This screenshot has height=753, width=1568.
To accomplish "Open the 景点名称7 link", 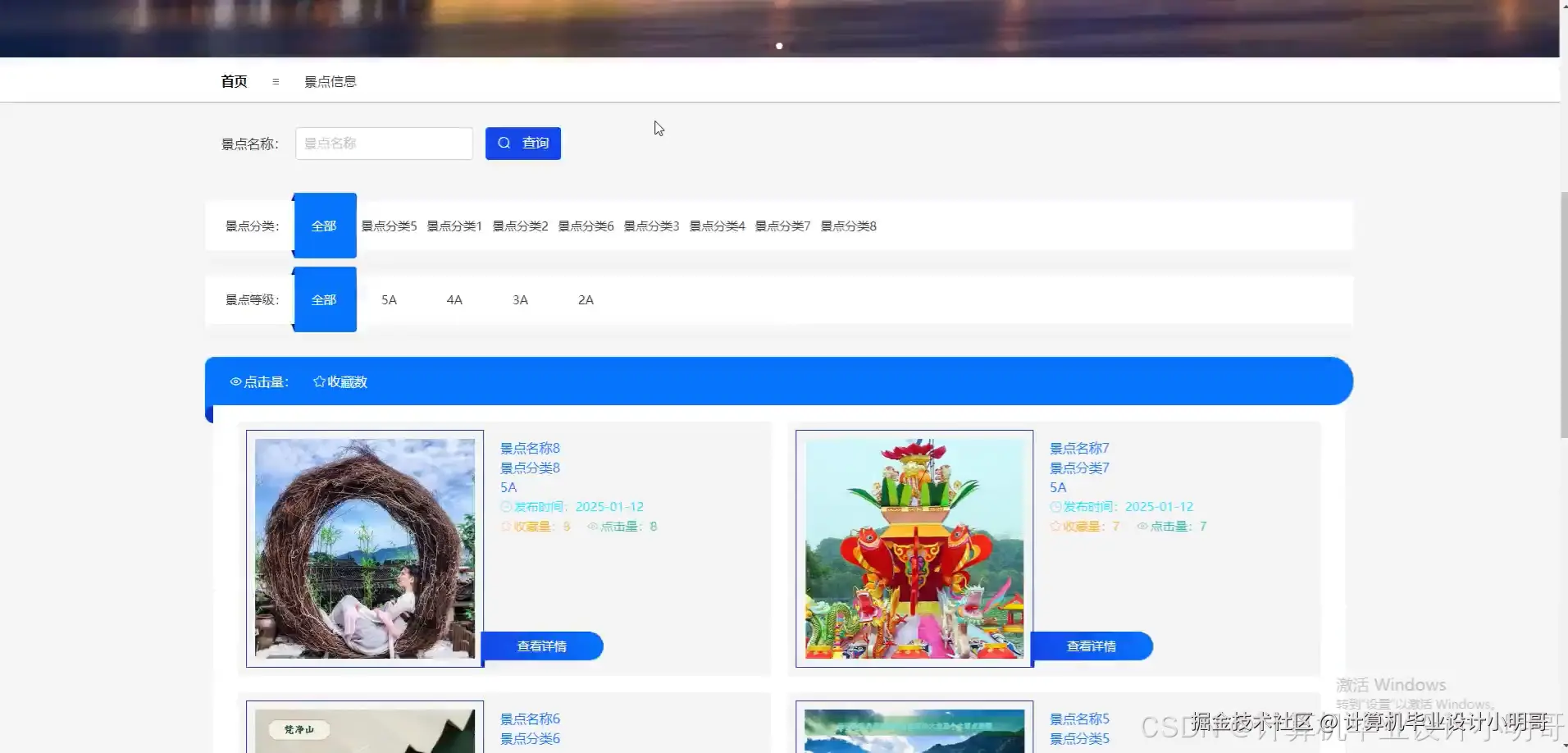I will [1078, 448].
